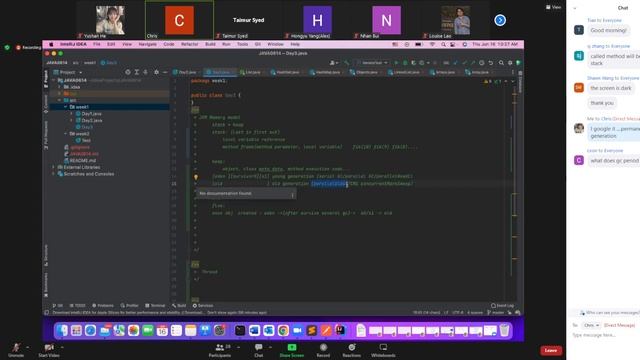Screen dimensions: 640x360
Task: Open Chrome from the macOS dock
Action: pyautogui.click(x=283, y=331)
